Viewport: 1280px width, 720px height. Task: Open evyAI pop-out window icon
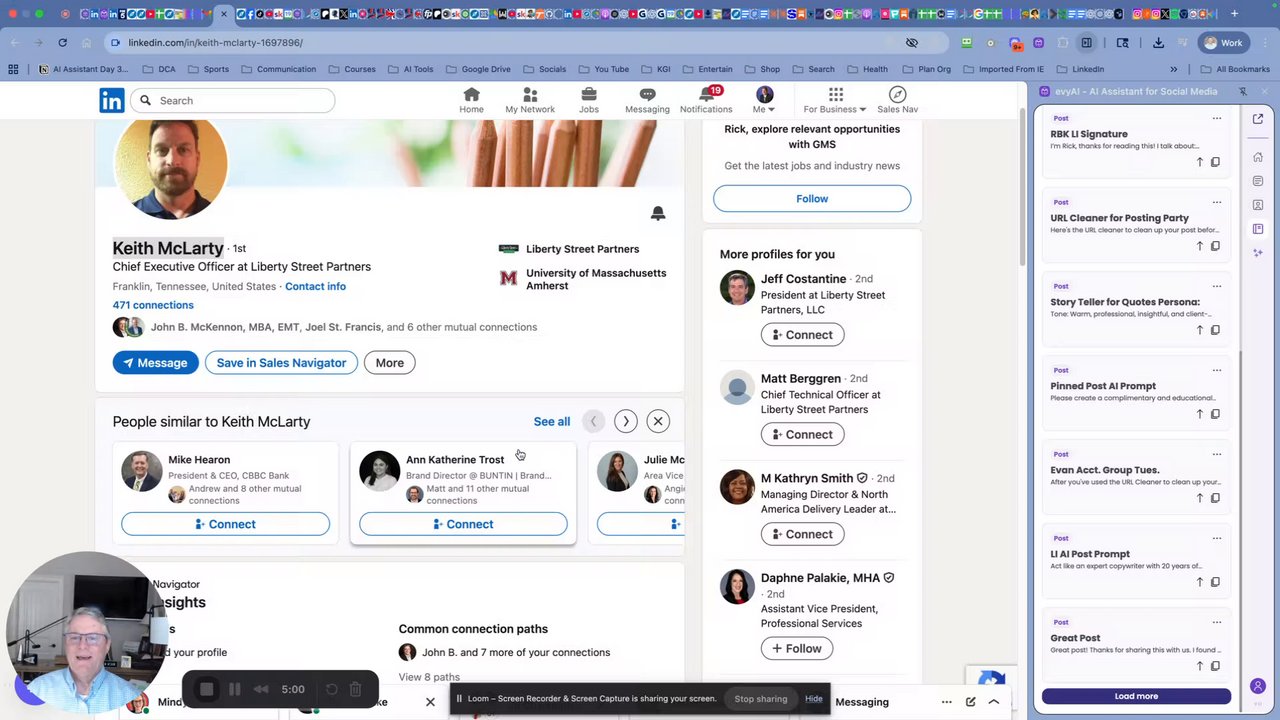(x=1258, y=118)
